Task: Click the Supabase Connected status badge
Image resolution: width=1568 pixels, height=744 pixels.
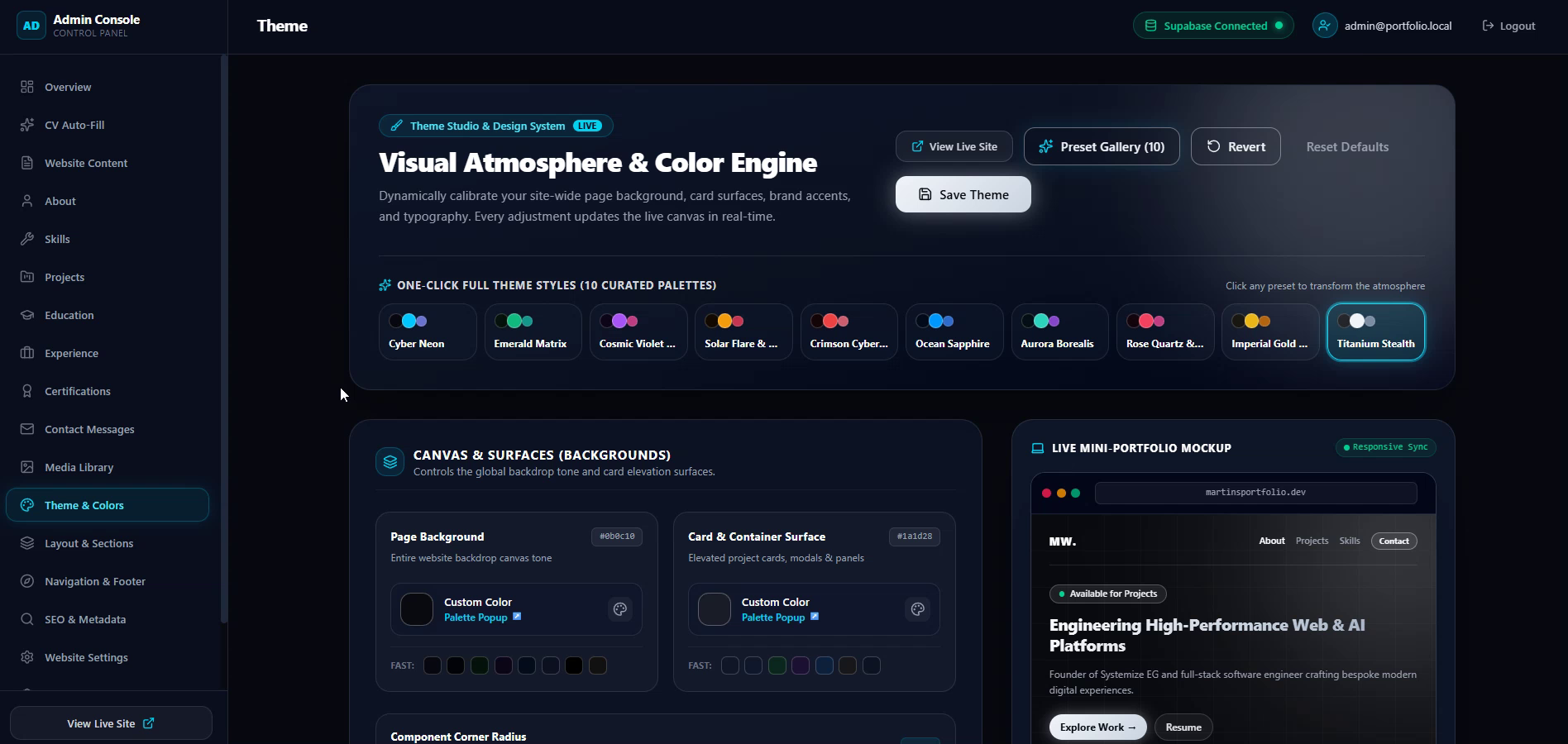Action: pyautogui.click(x=1213, y=26)
